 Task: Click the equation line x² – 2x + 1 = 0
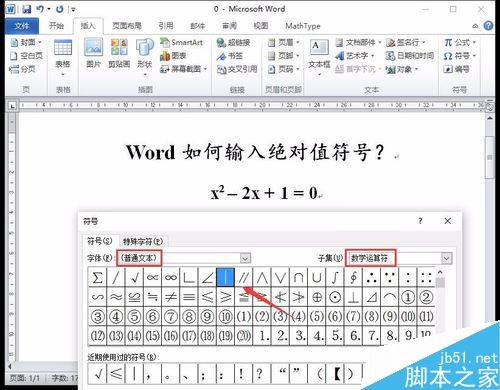tap(265, 192)
